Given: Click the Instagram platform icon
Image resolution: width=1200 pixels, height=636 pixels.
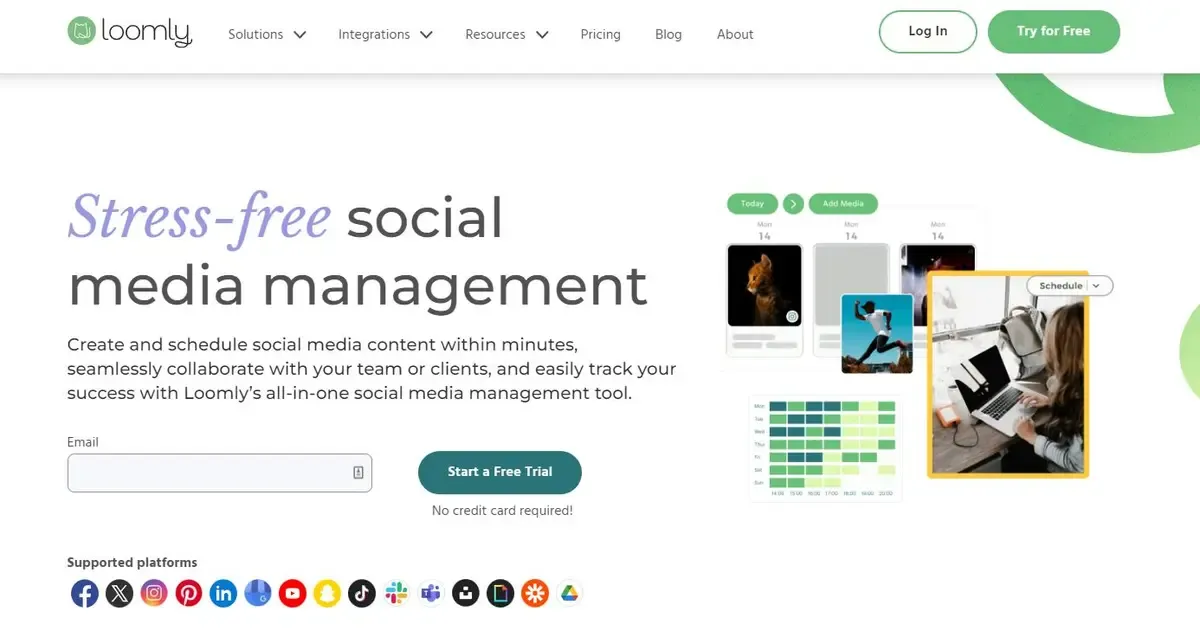Looking at the screenshot, I should click(x=154, y=594).
